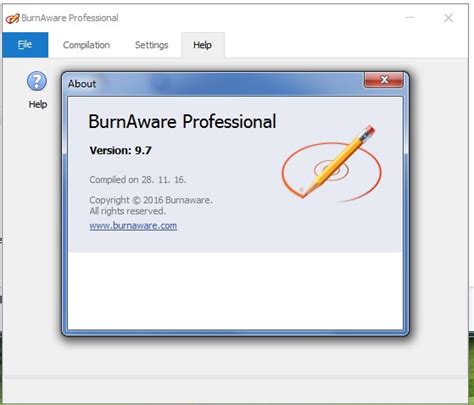474x405 pixels.
Task: Open the www.burnaware.com link
Action: point(133,226)
